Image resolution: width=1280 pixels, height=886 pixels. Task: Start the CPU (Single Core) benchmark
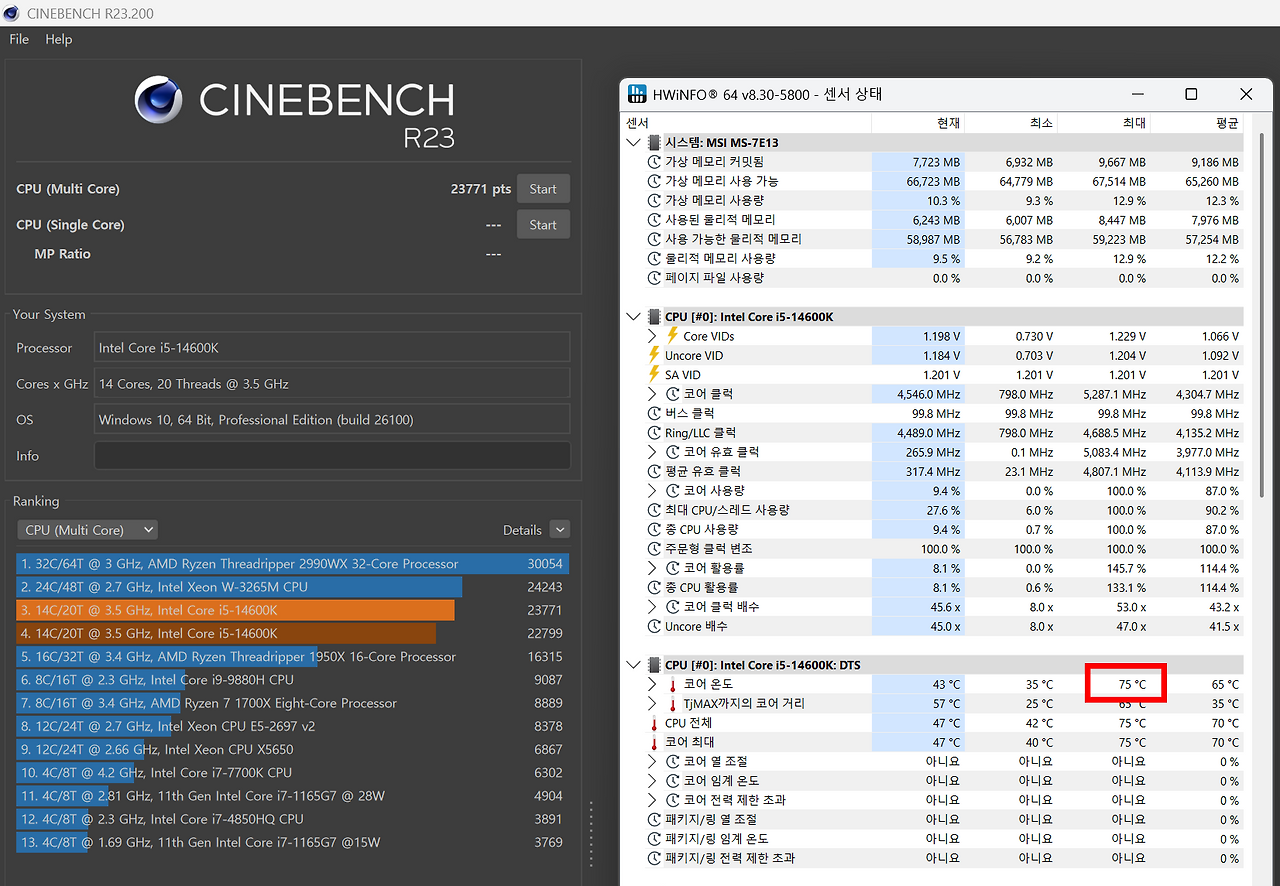click(543, 225)
